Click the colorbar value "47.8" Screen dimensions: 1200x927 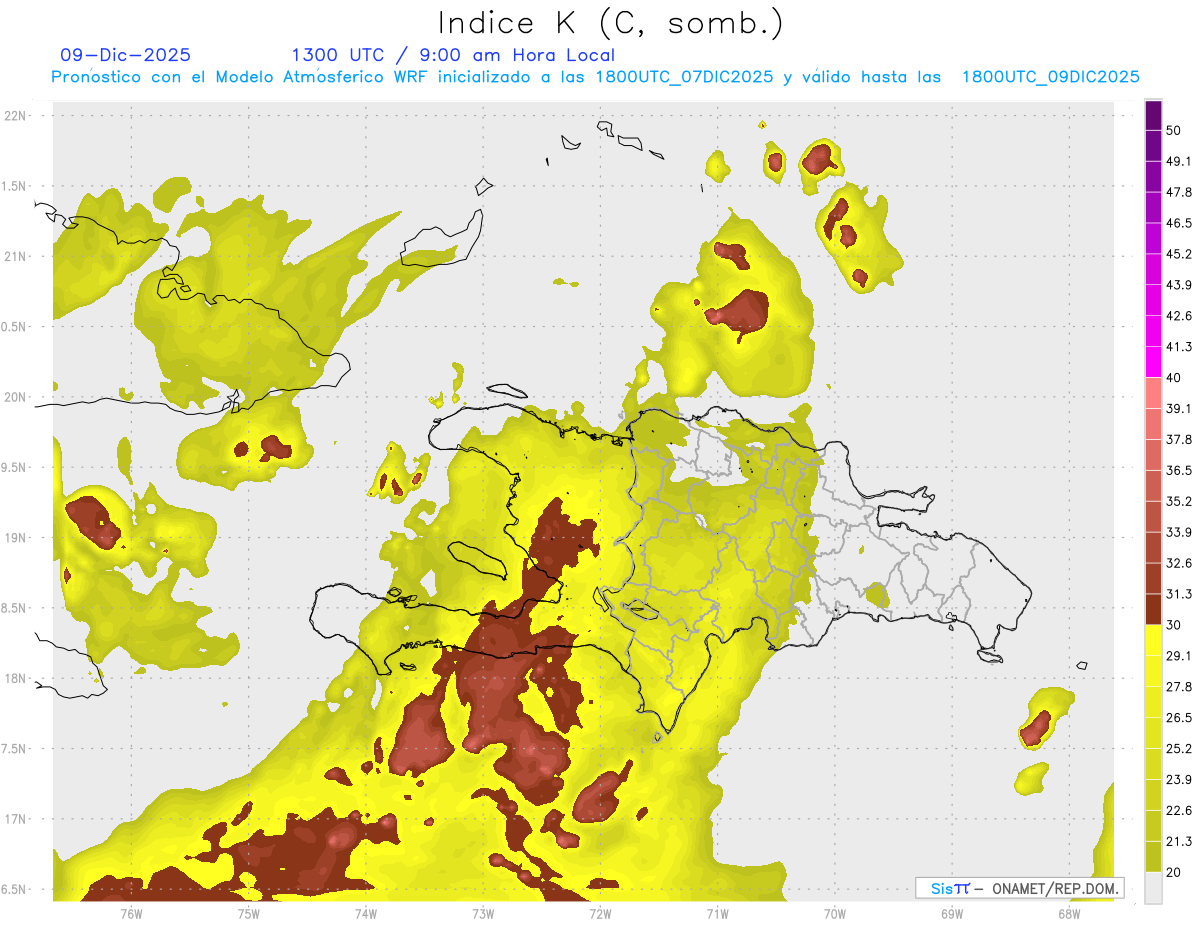click(1179, 192)
